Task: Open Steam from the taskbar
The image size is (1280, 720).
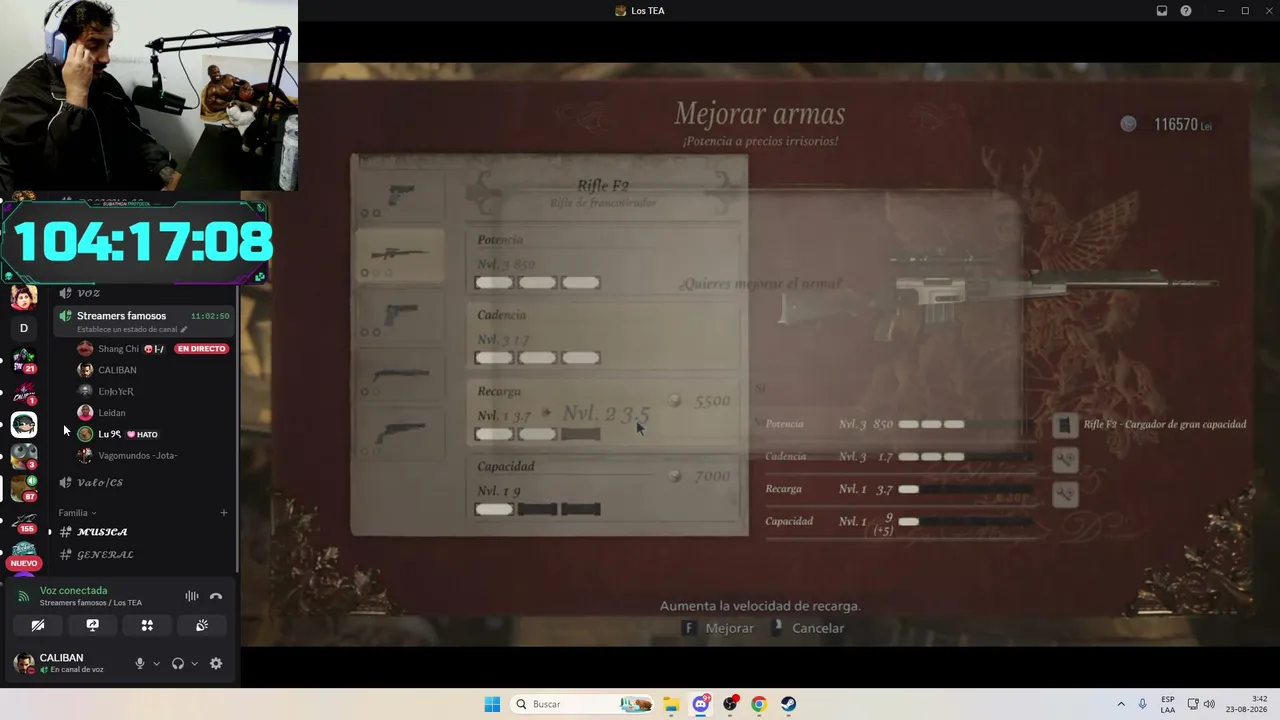Action: 788,704
